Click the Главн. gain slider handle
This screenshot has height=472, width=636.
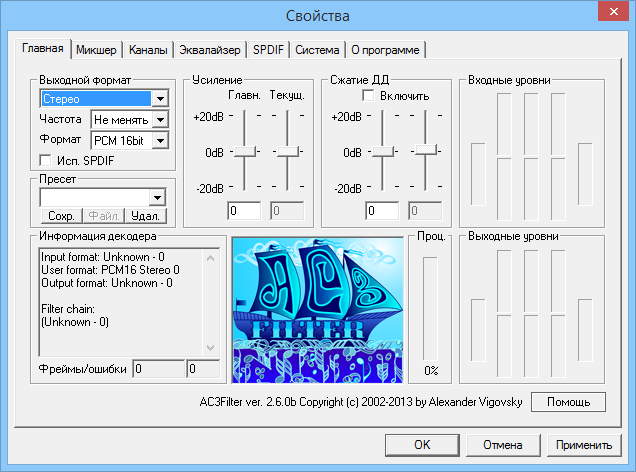click(x=246, y=152)
